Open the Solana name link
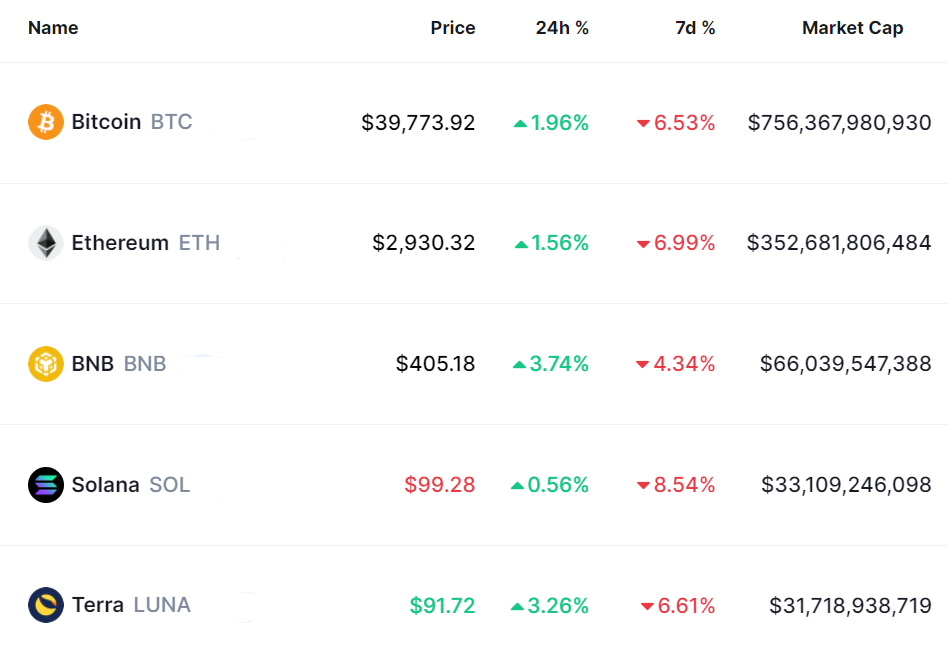 tap(105, 485)
